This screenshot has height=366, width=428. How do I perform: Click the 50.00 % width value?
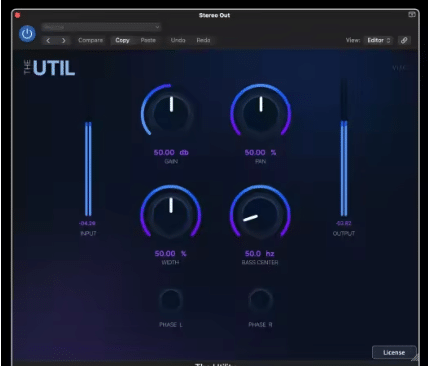[170, 254]
